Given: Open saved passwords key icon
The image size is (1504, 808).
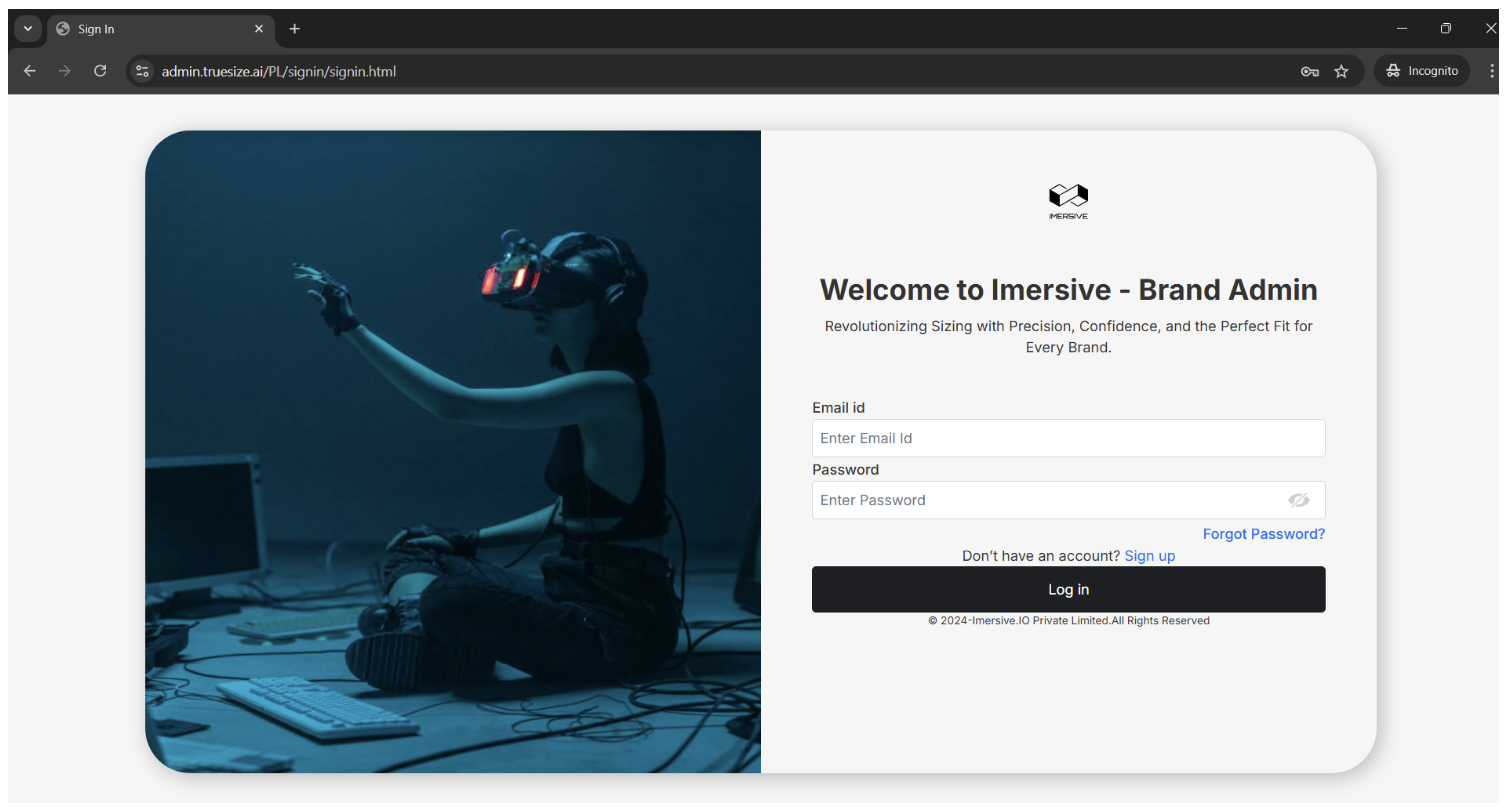Looking at the screenshot, I should (1309, 71).
